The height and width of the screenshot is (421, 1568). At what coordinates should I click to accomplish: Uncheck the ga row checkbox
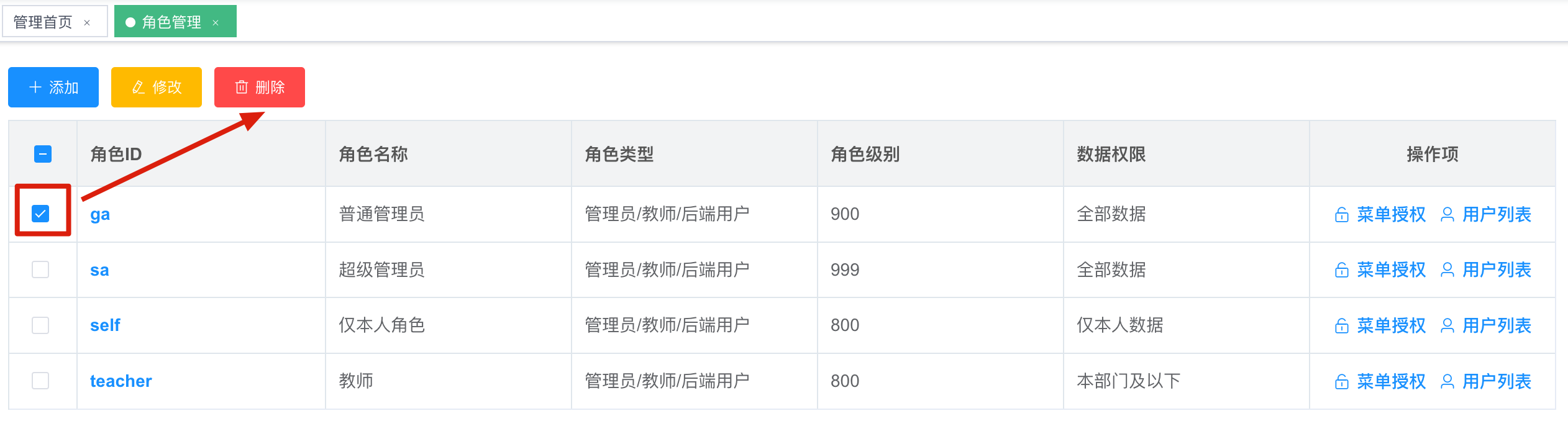click(40, 214)
